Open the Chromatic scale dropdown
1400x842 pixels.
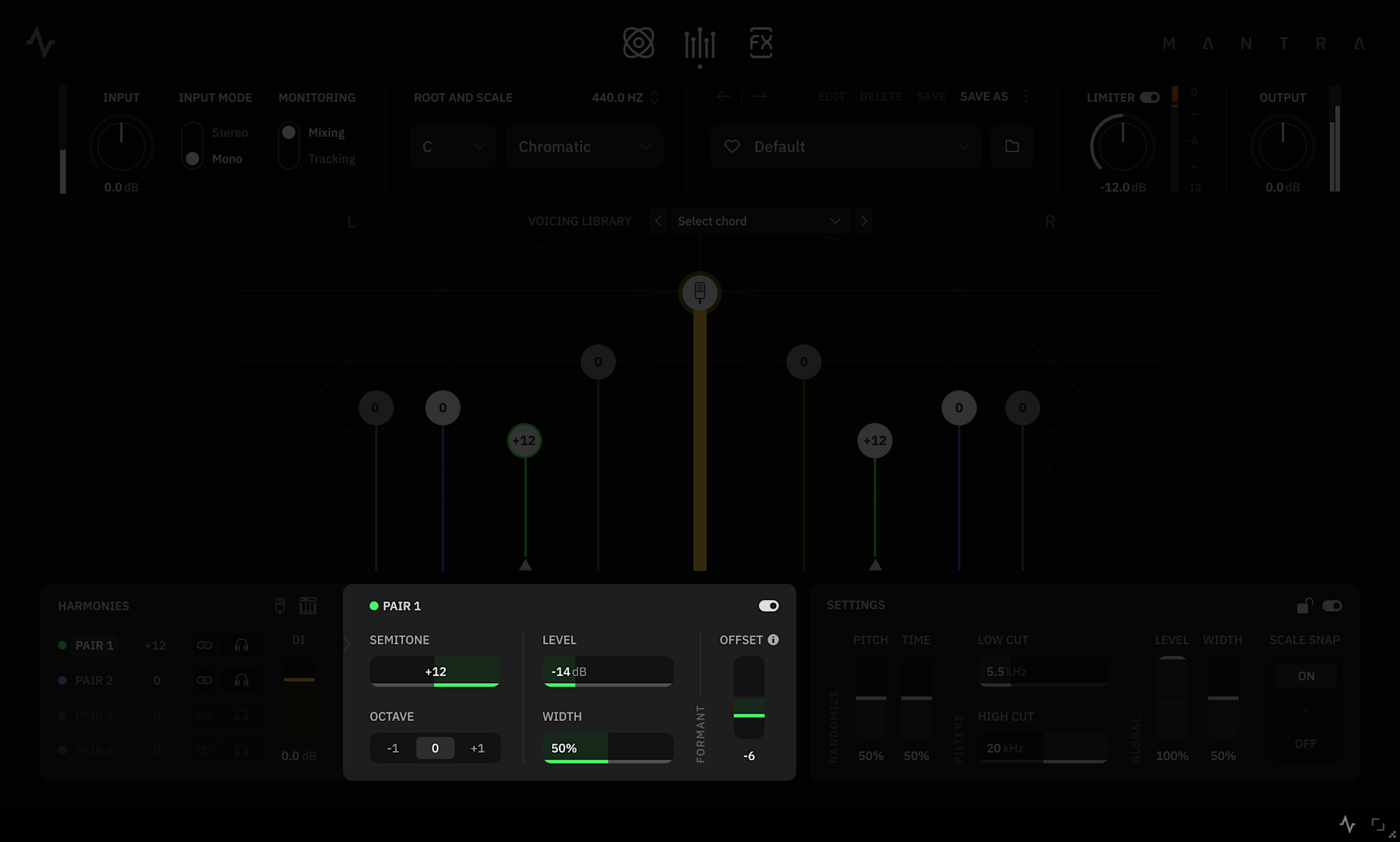[584, 147]
